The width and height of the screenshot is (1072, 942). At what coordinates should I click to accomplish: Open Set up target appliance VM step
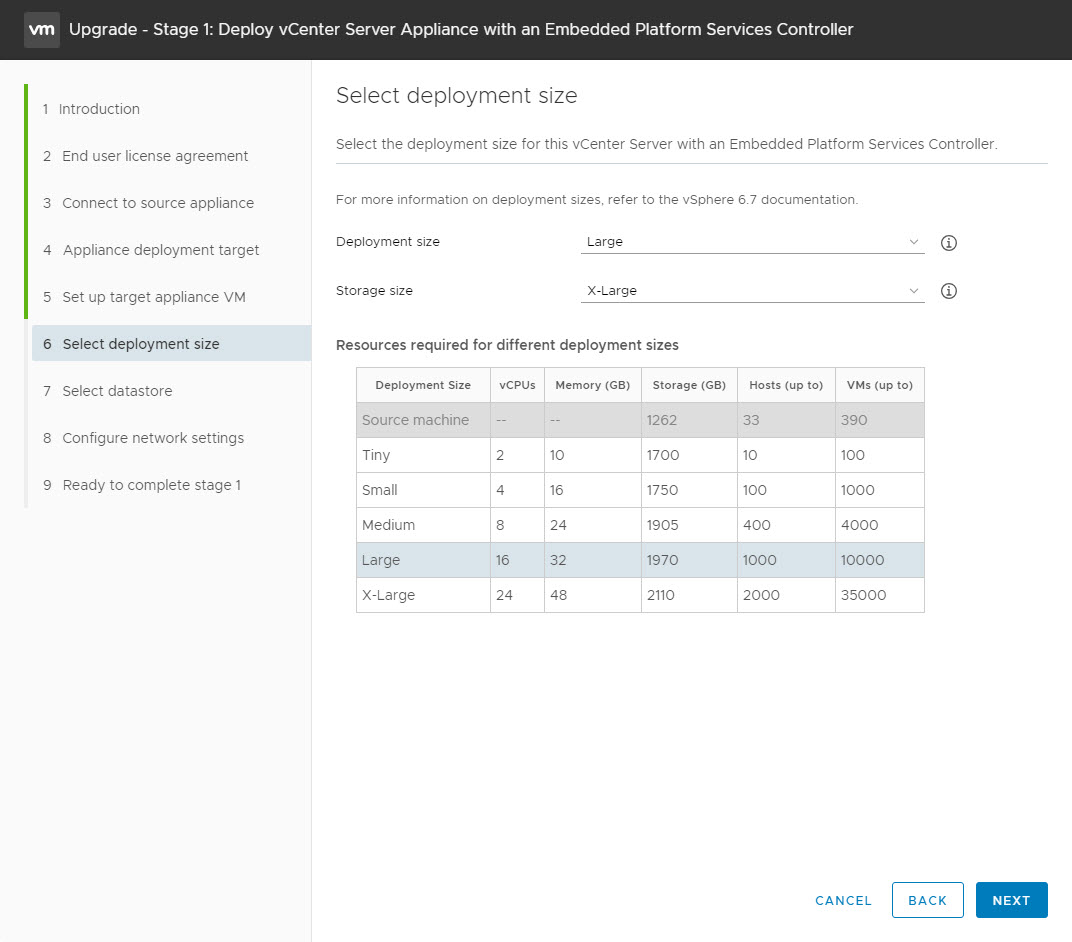pyautogui.click(x=144, y=297)
